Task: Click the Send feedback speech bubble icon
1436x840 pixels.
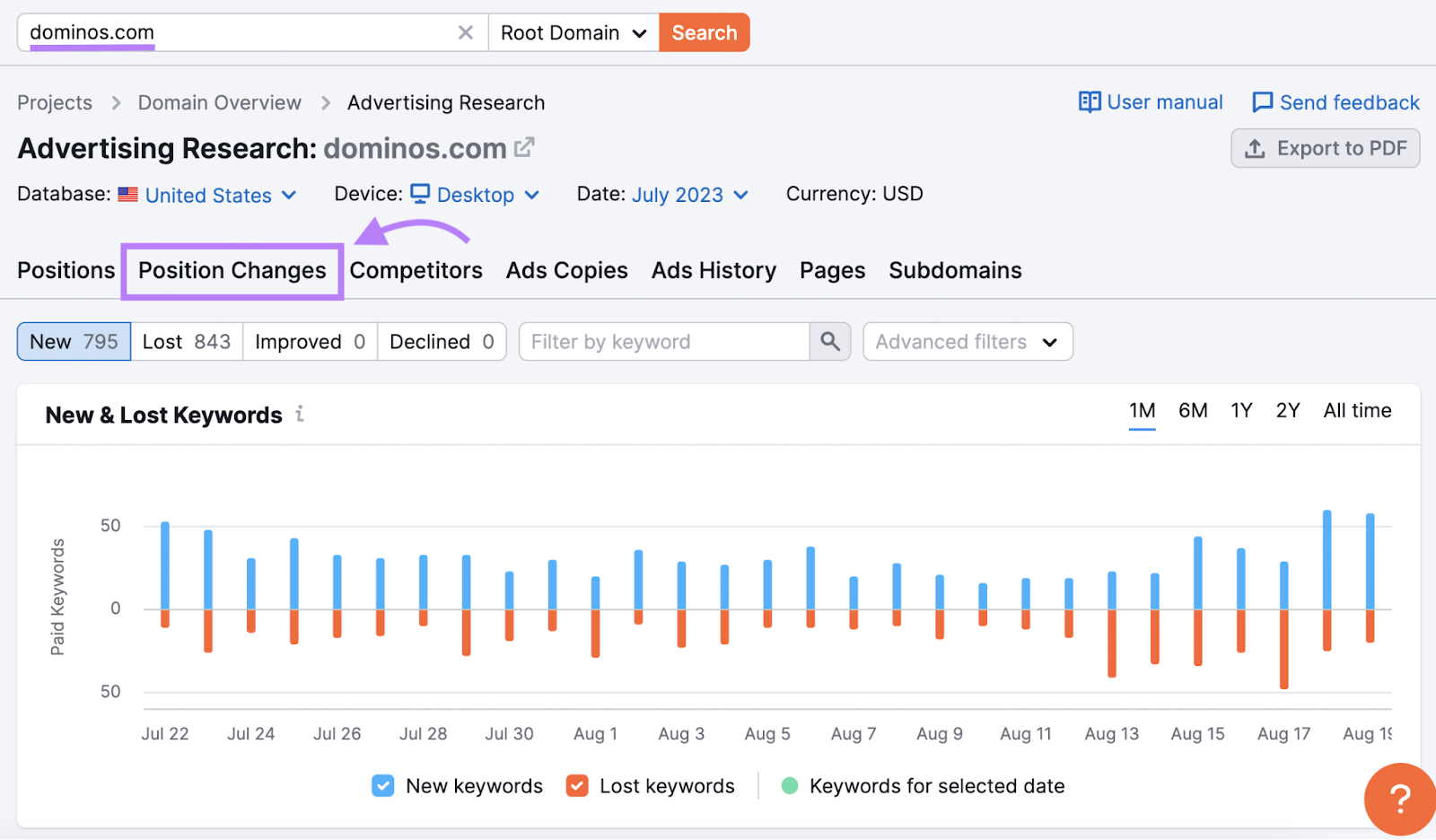Action: 1264,101
